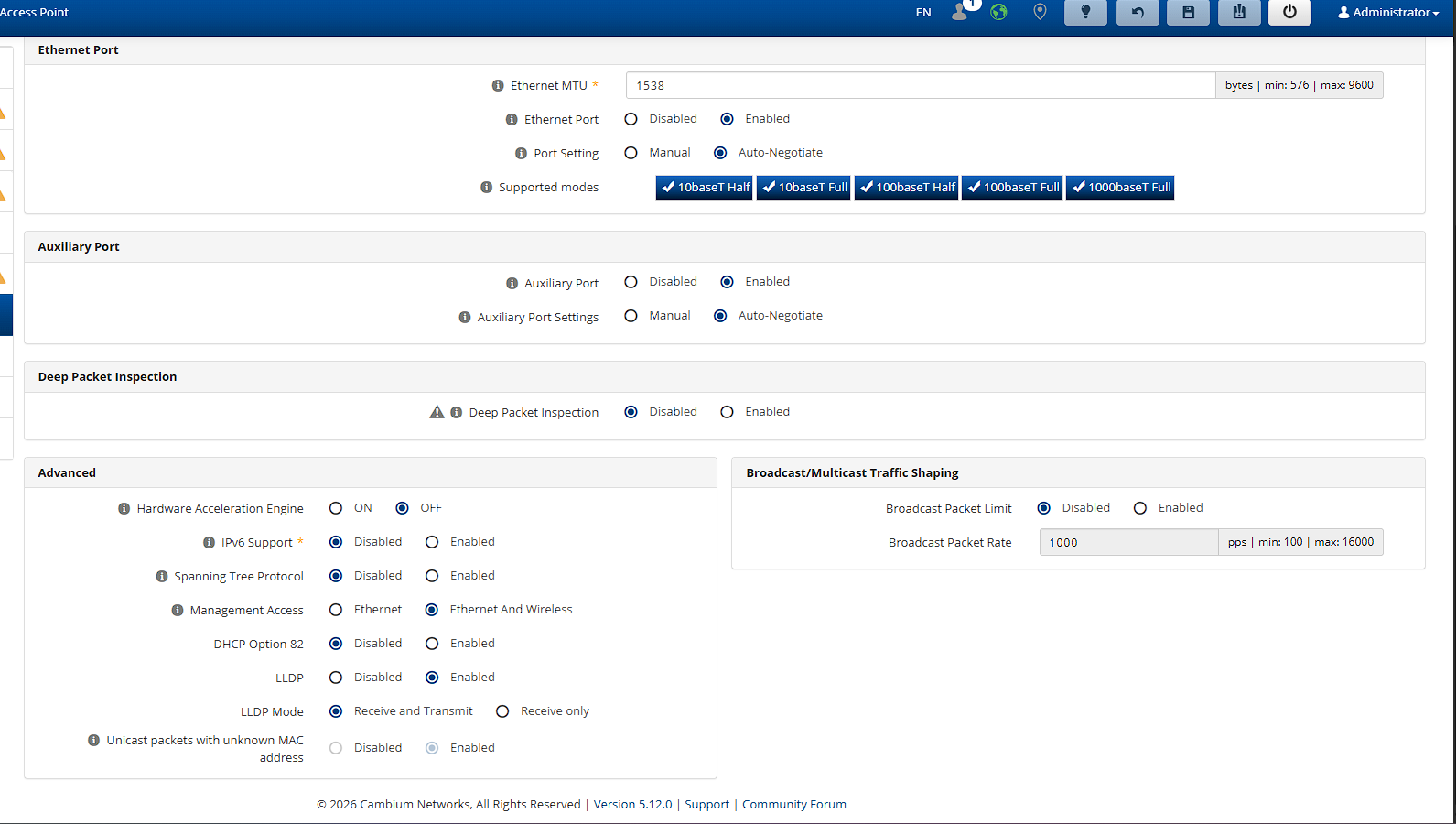
Task: Open the Community Forum link
Action: pyautogui.click(x=793, y=804)
